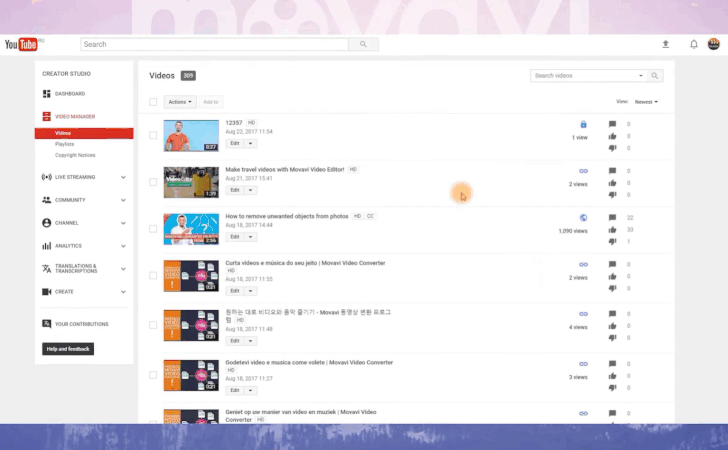Select Videos in the sidebar
This screenshot has width=728, height=450.
[x=84, y=133]
